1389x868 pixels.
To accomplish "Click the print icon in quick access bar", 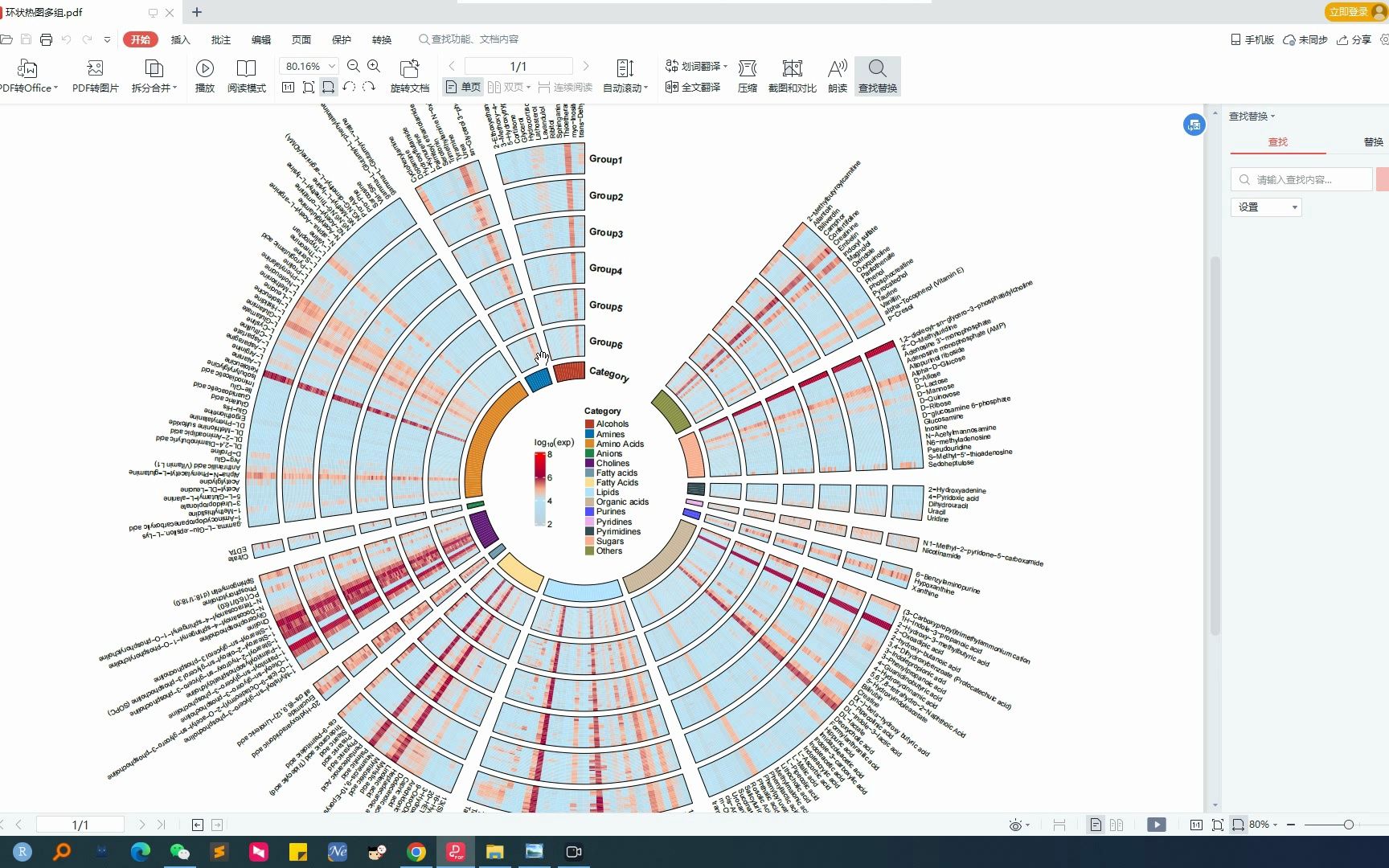I will point(46,39).
